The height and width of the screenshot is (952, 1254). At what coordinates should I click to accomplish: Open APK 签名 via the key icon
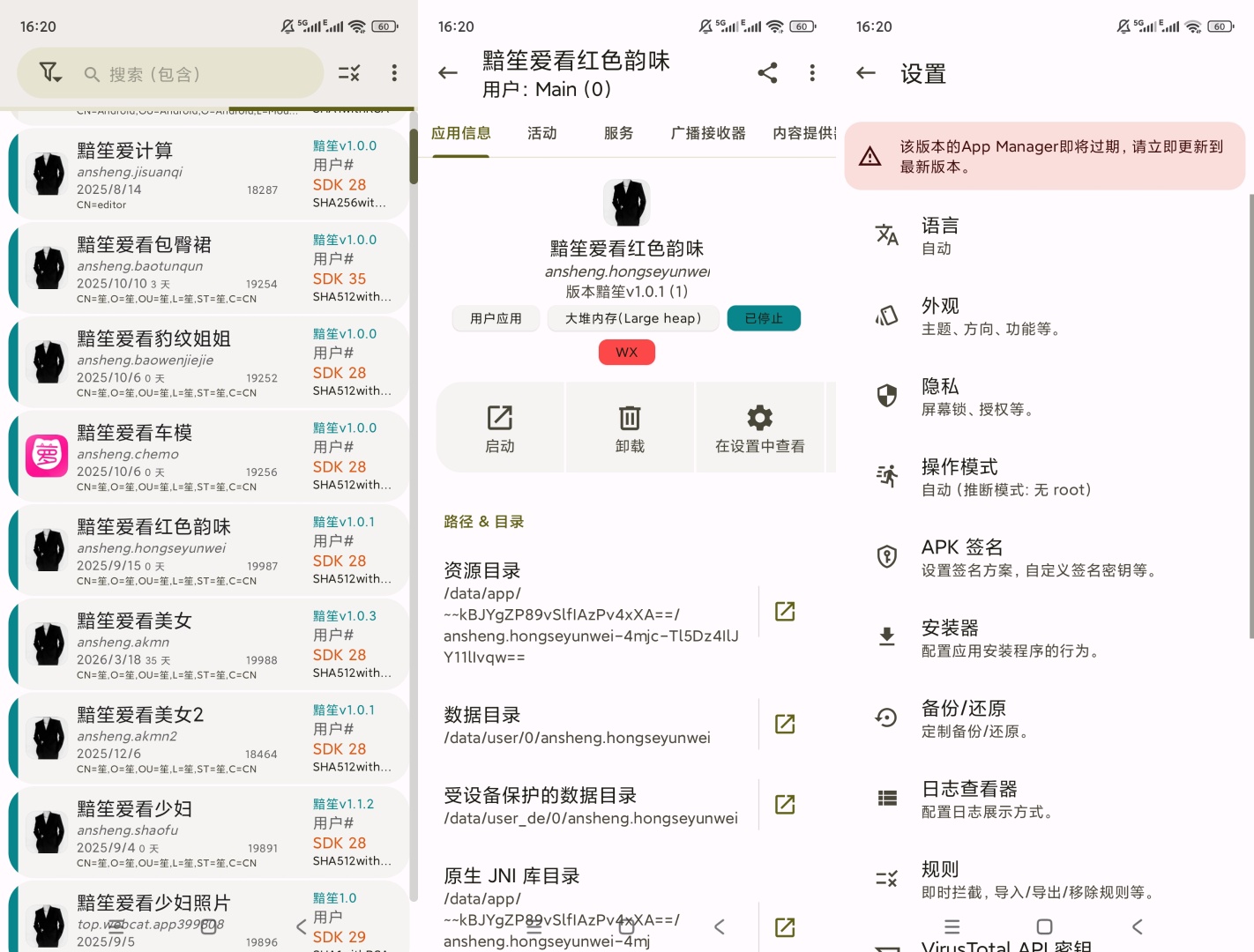[x=887, y=557]
